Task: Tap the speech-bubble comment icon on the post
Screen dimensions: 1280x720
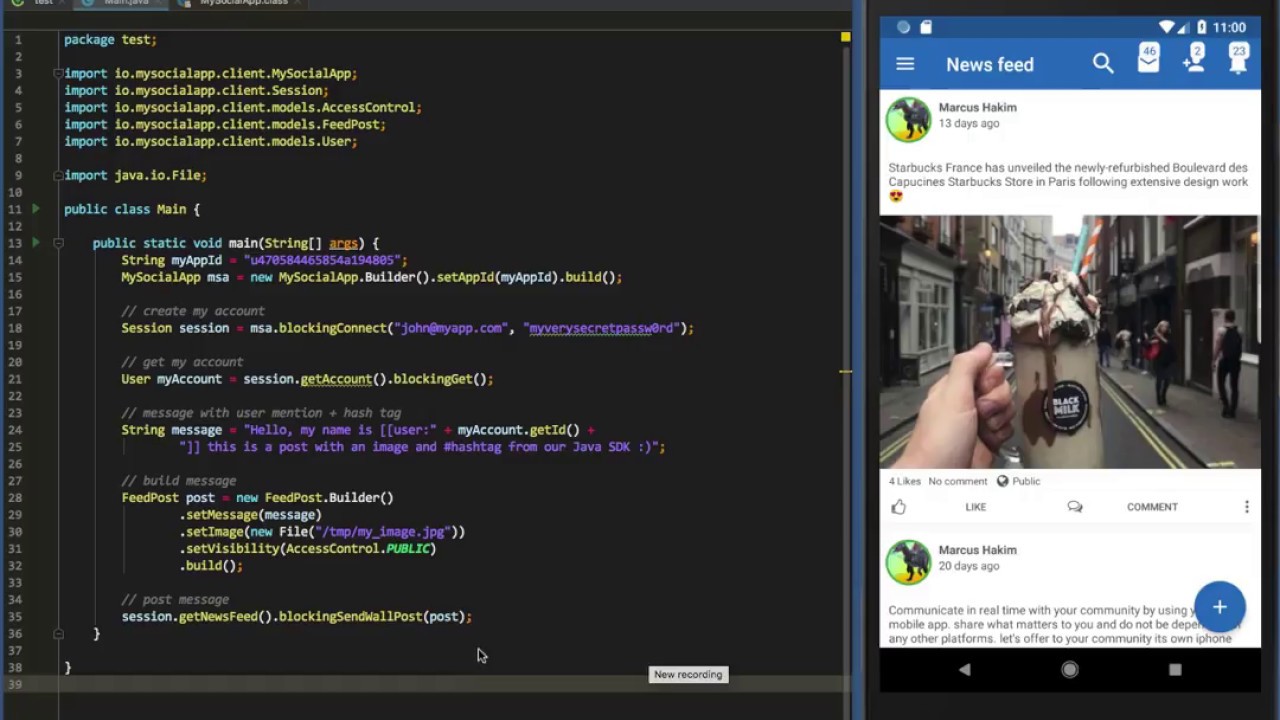Action: [1075, 507]
